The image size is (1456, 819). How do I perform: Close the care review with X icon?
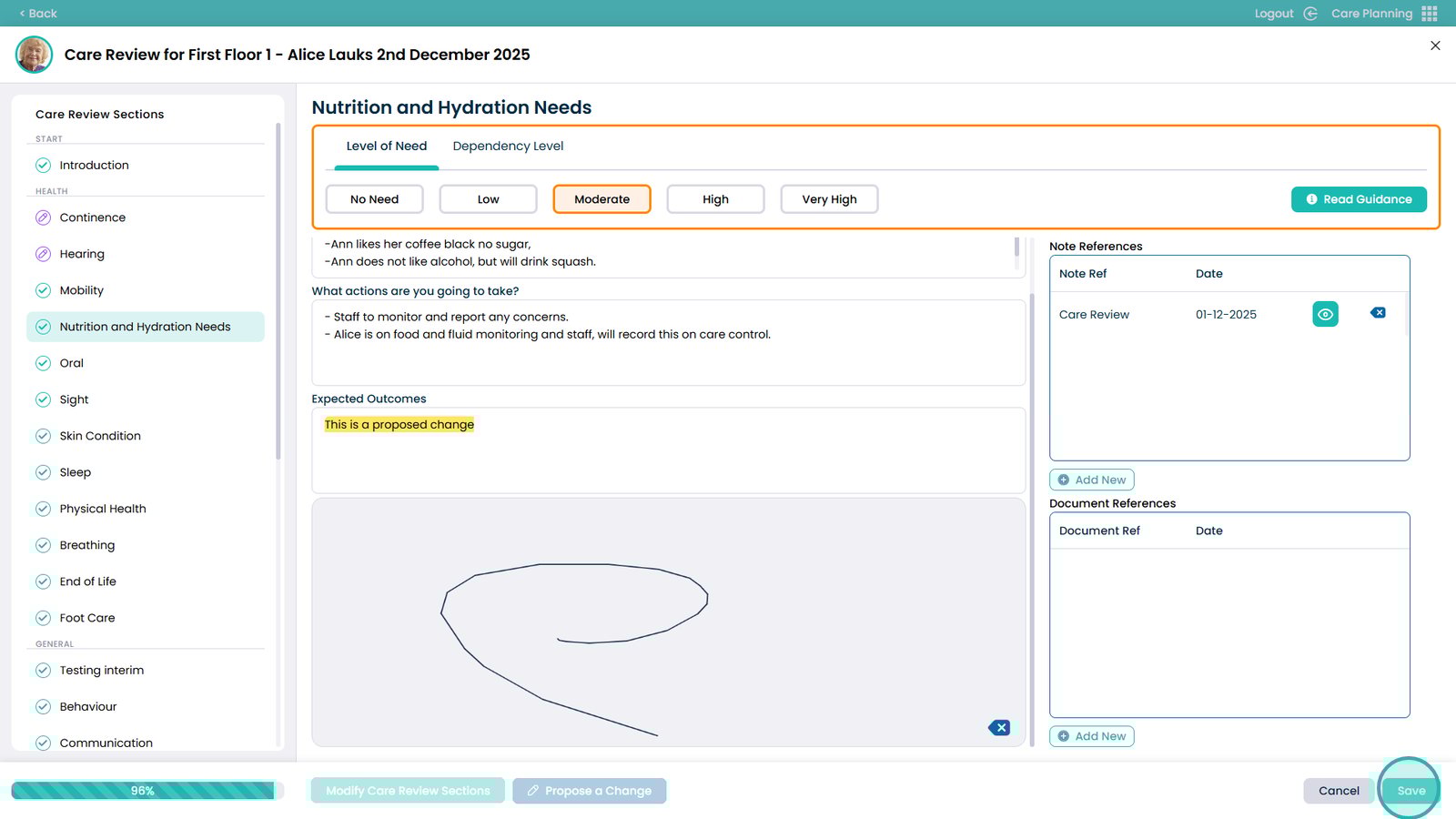click(x=1435, y=45)
